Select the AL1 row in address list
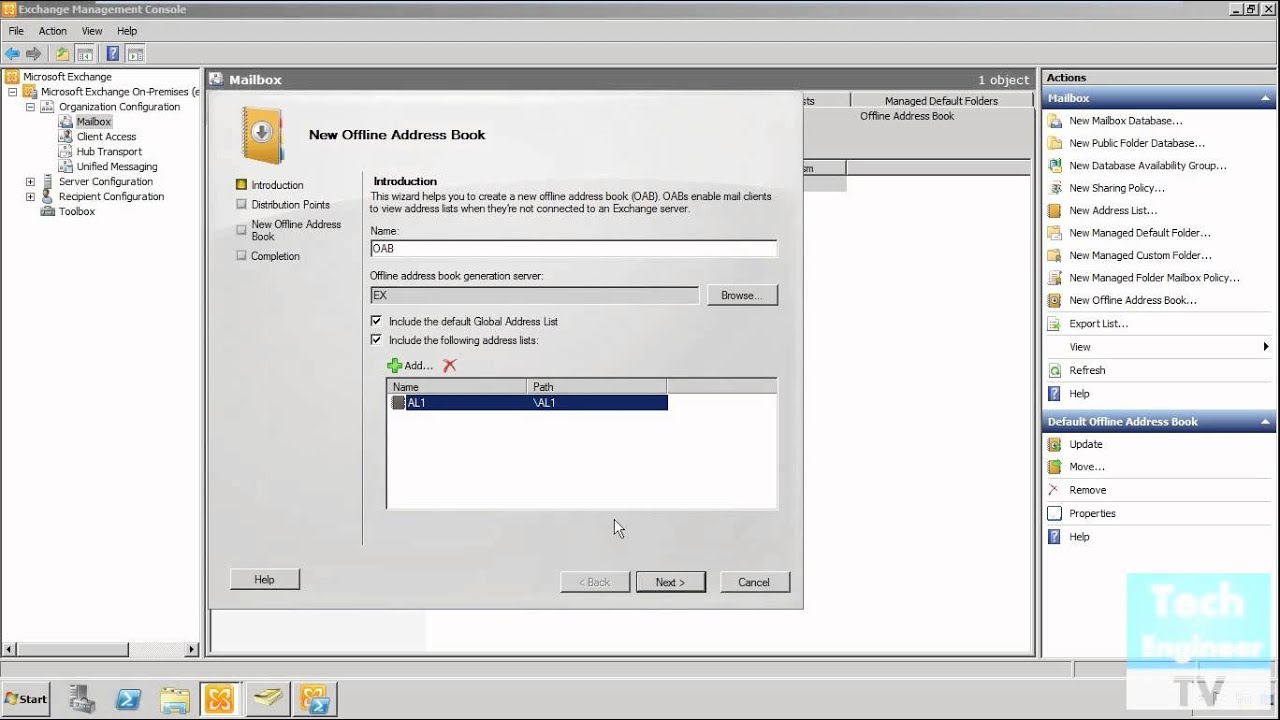Viewport: 1280px width, 720px height. coord(527,403)
